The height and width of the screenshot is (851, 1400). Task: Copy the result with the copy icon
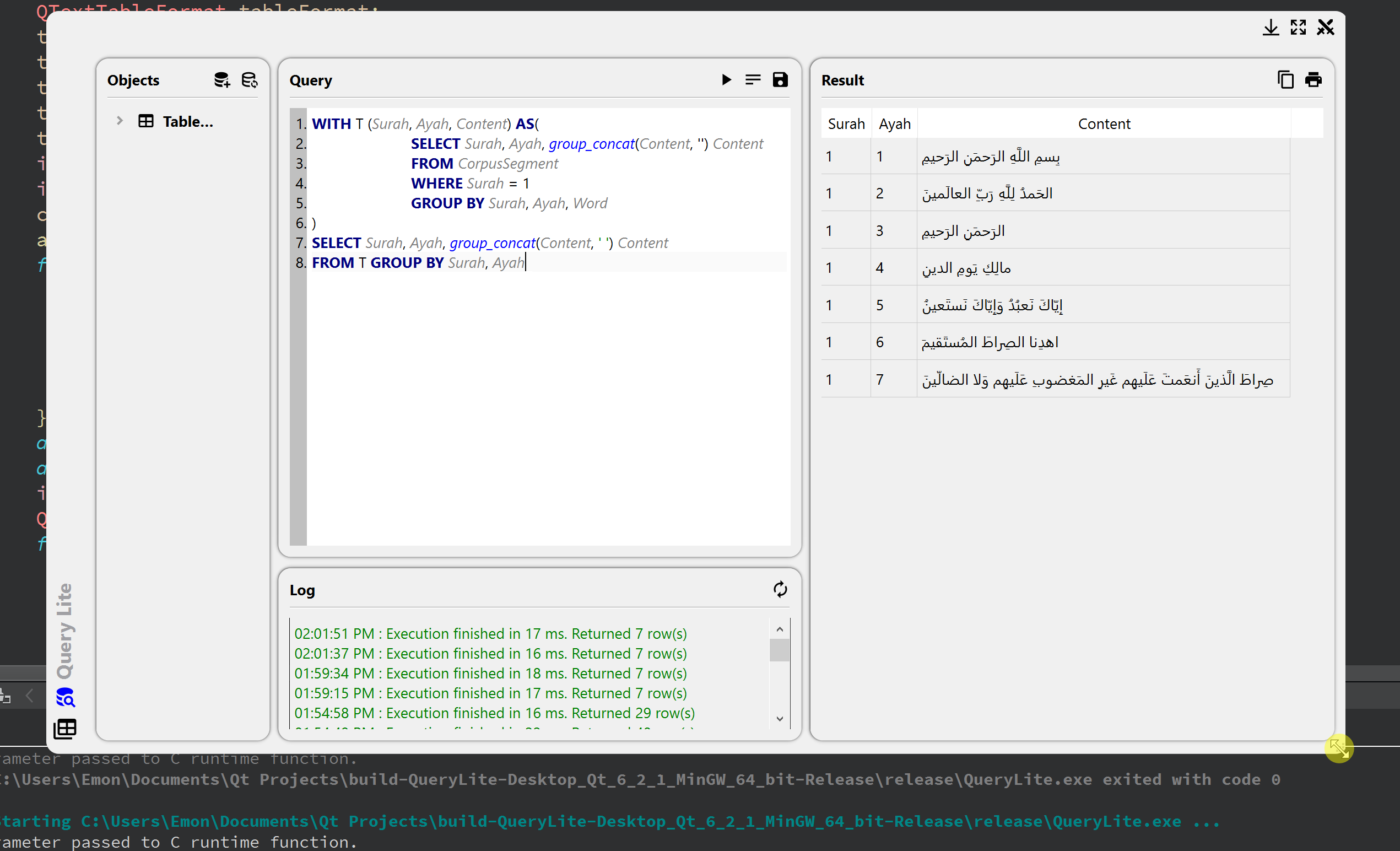pos(1285,79)
